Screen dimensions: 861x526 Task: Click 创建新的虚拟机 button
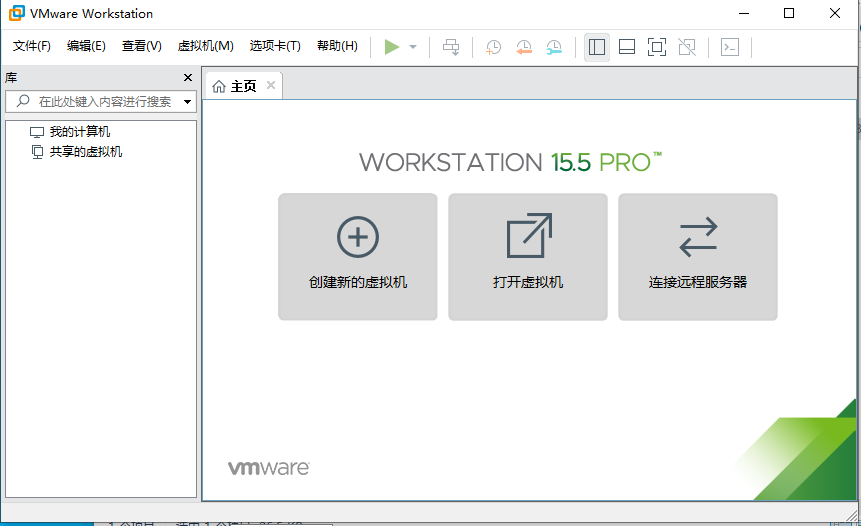pyautogui.click(x=357, y=256)
